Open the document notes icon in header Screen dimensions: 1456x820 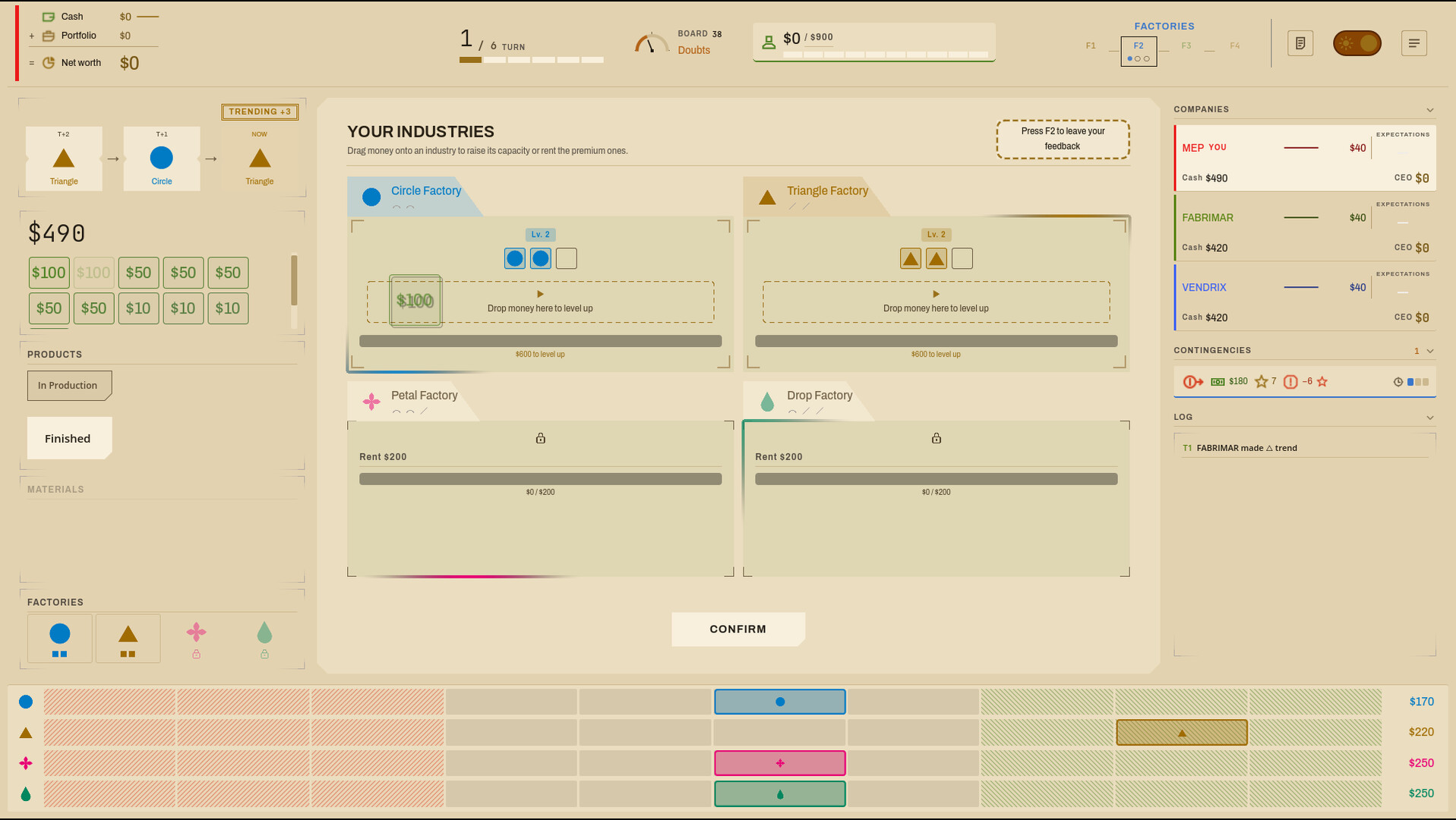(x=1300, y=43)
